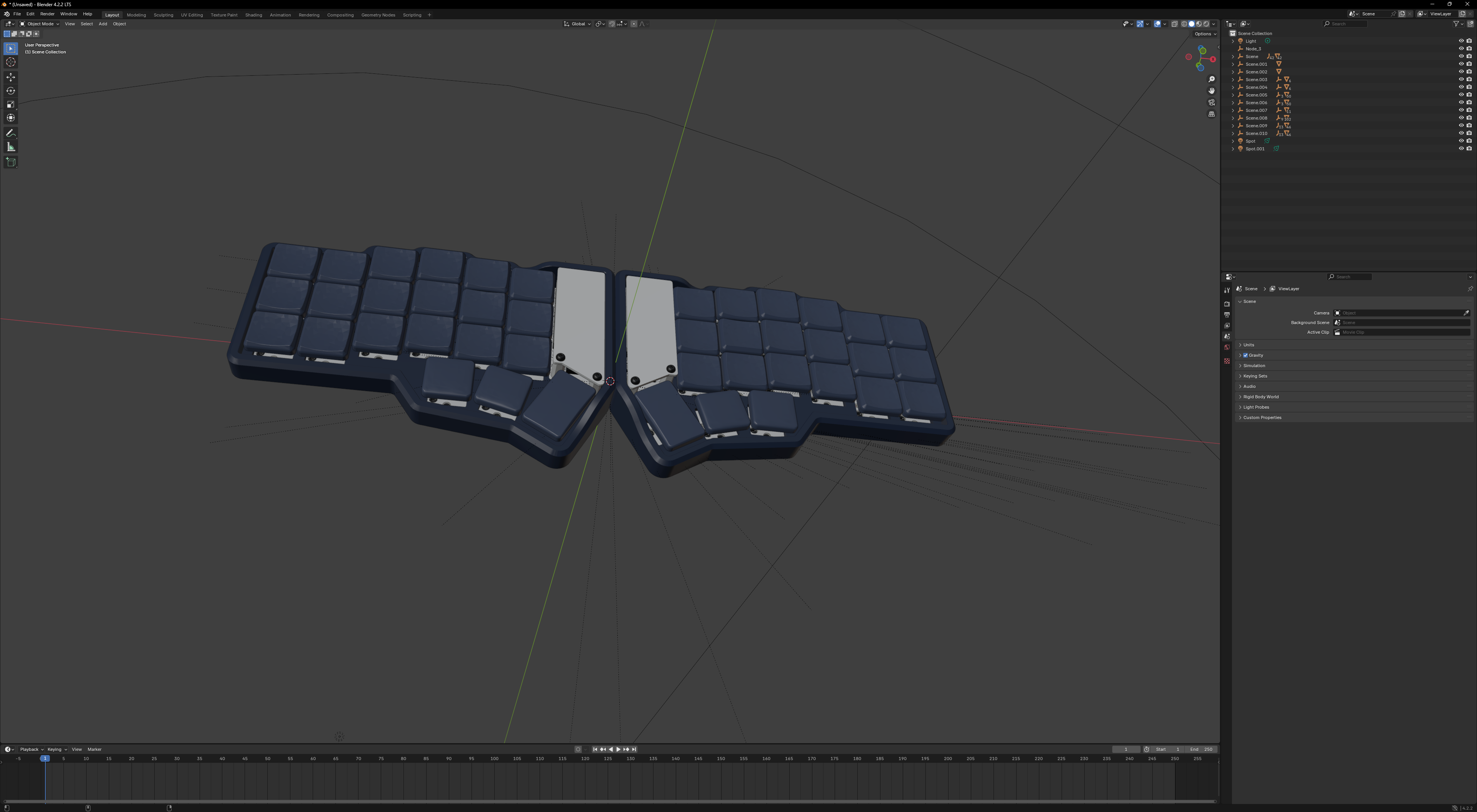Open the viewport Add menu
Screen dimensions: 1477x812
tap(103, 24)
